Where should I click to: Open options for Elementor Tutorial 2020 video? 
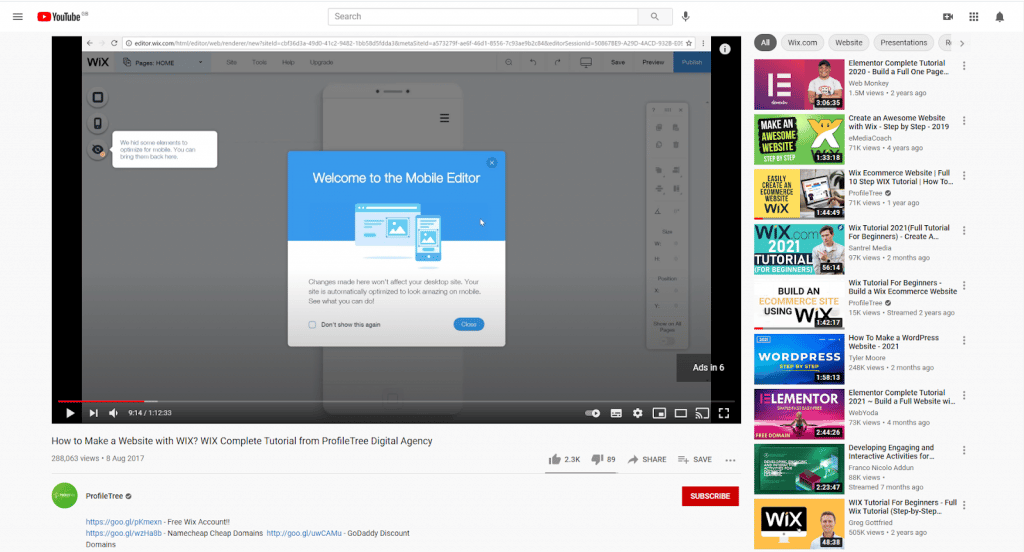coord(964,66)
